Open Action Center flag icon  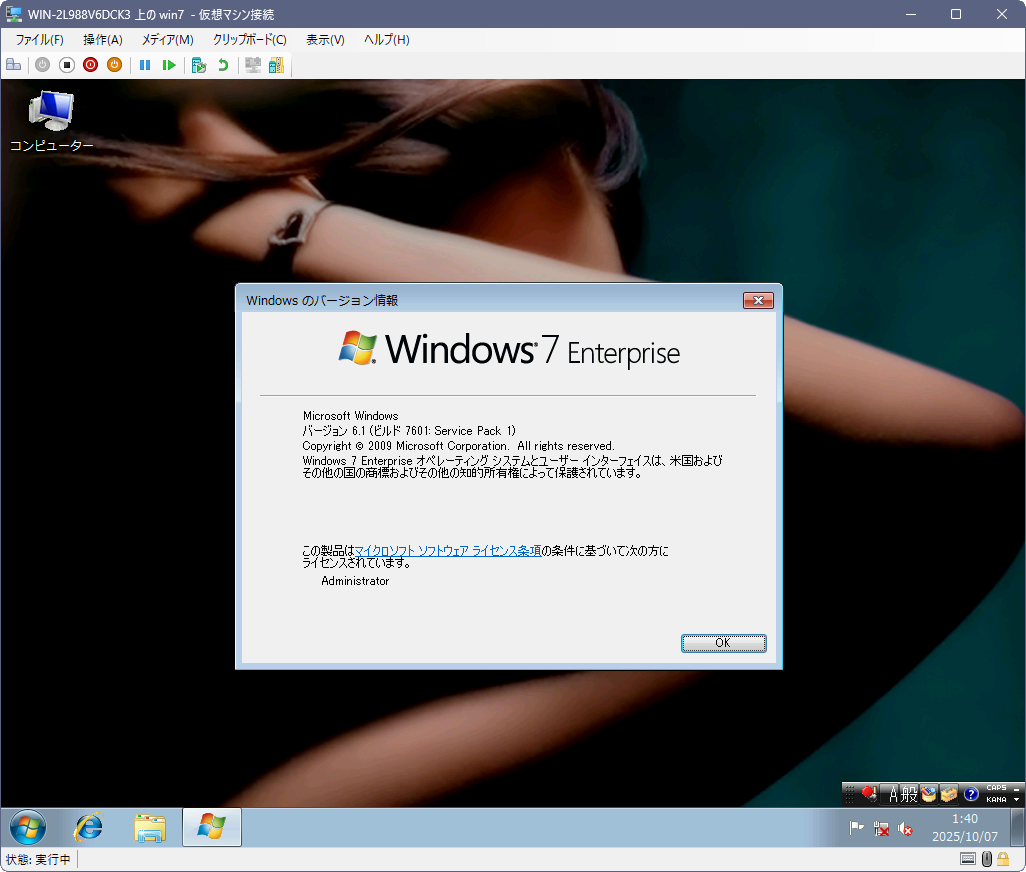(x=857, y=828)
